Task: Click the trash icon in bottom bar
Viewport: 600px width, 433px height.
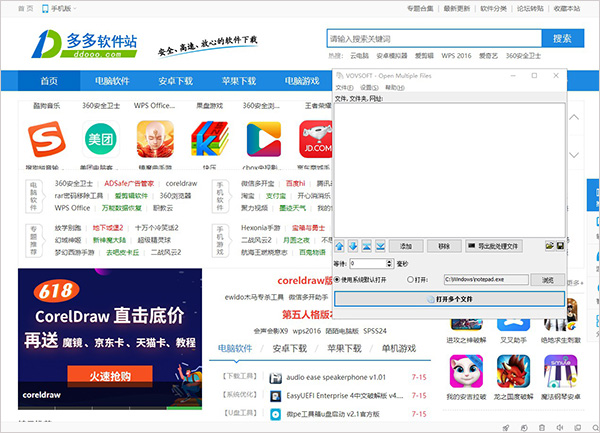Action: 542,428
